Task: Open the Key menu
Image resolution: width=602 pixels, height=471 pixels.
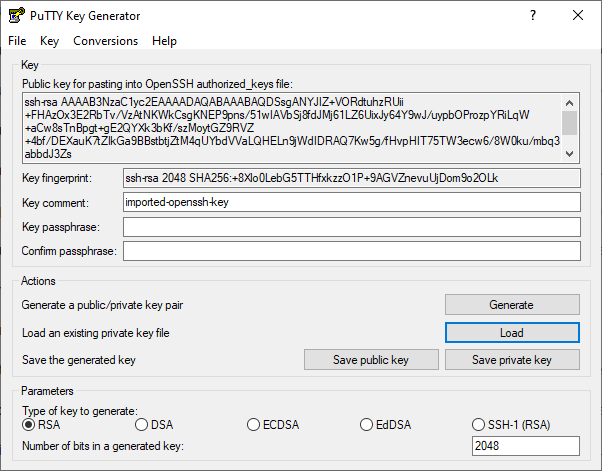Action: 50,41
